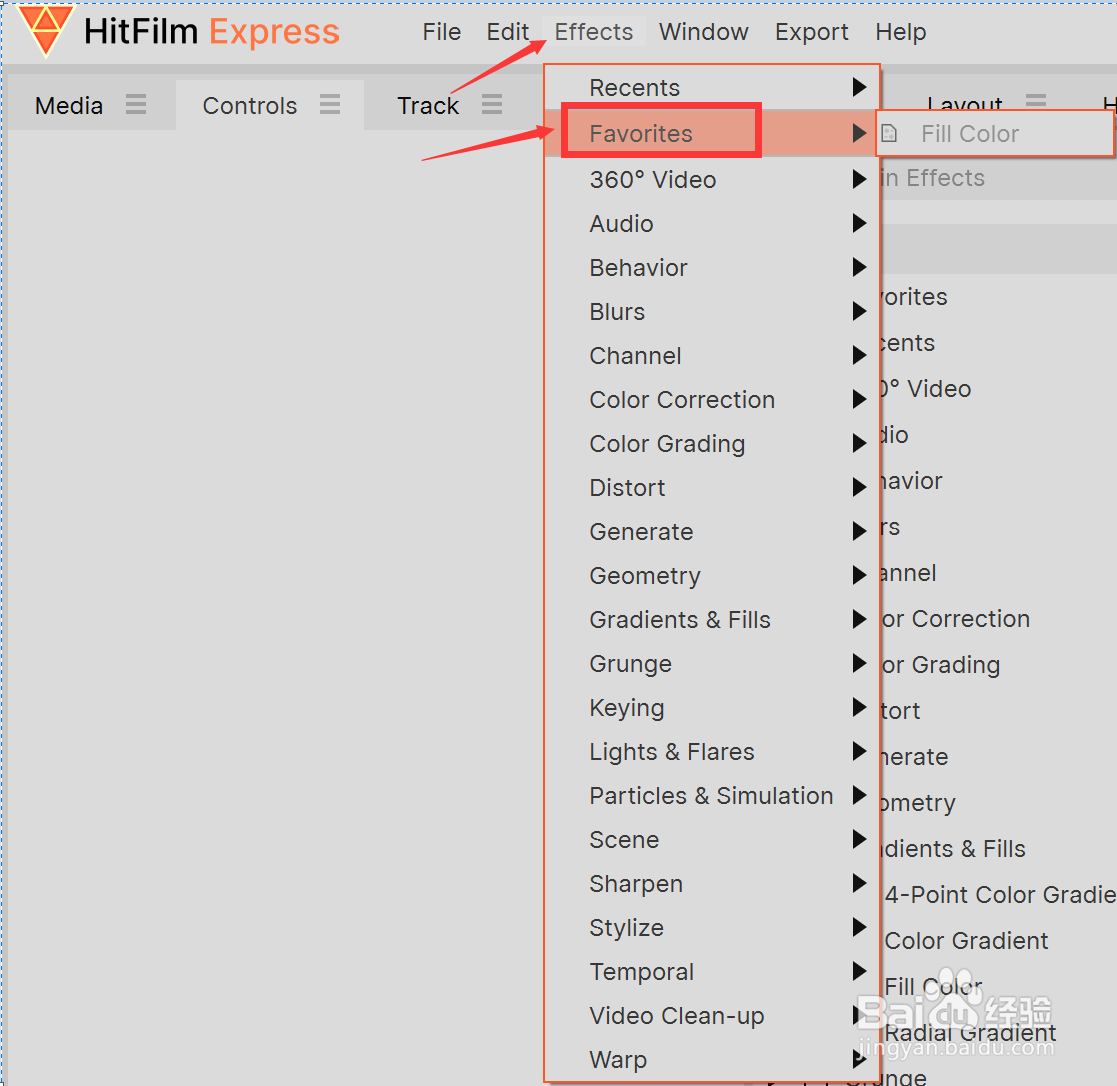Expand the Geometry submenu
Screen dimensions: 1117x1086
(712, 576)
